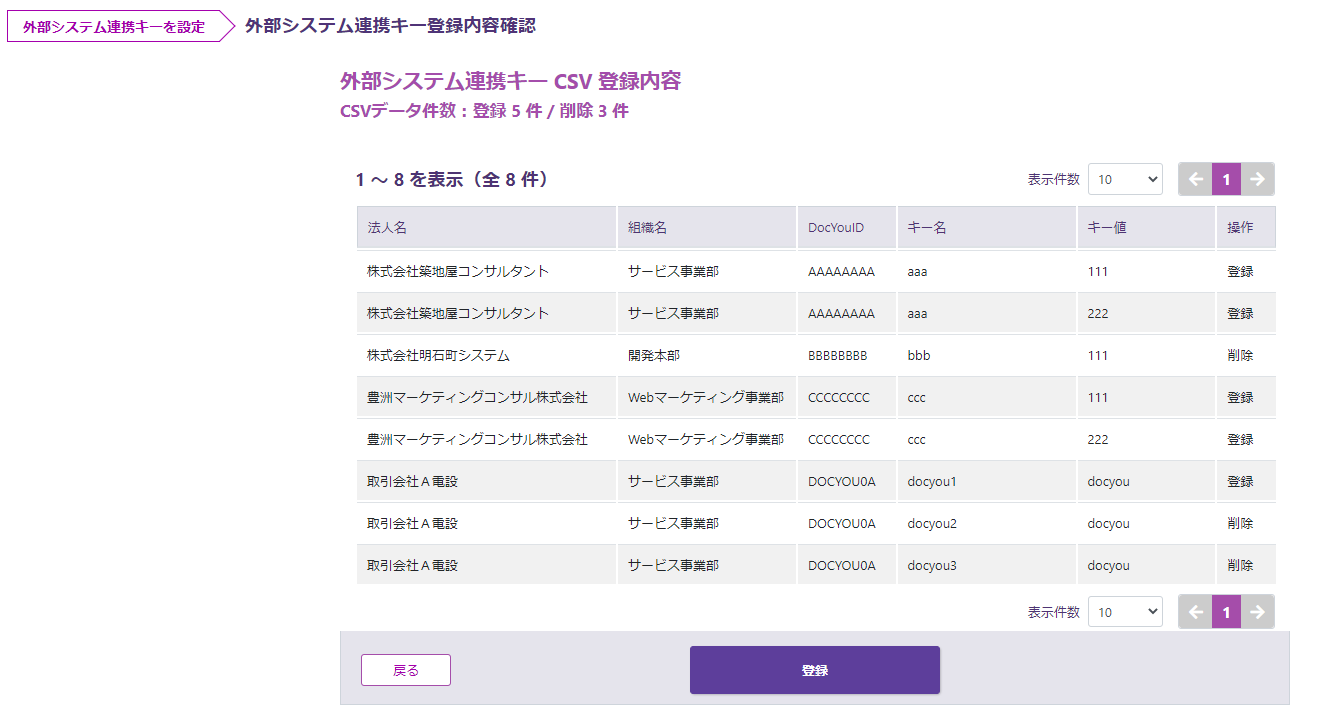Click the bottom next page arrow
This screenshot has height=723, width=1320.
(x=1258, y=612)
